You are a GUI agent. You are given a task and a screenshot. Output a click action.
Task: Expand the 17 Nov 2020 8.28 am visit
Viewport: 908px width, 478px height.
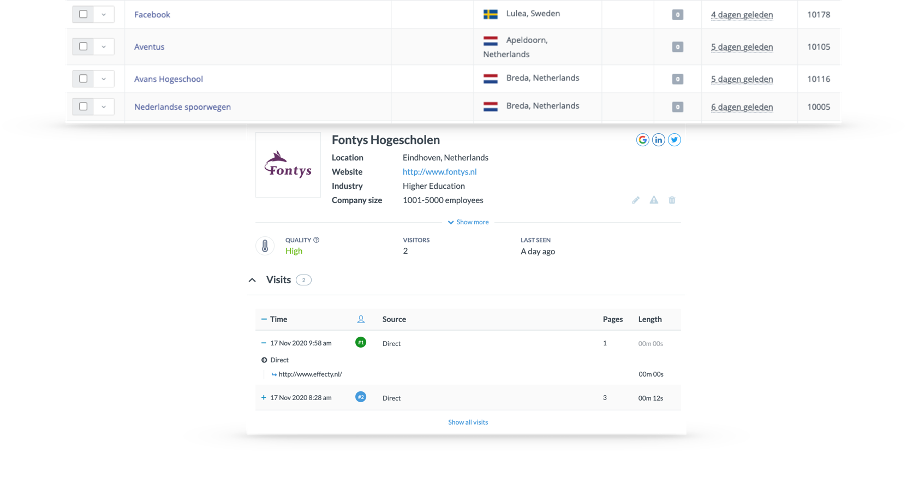pos(263,397)
